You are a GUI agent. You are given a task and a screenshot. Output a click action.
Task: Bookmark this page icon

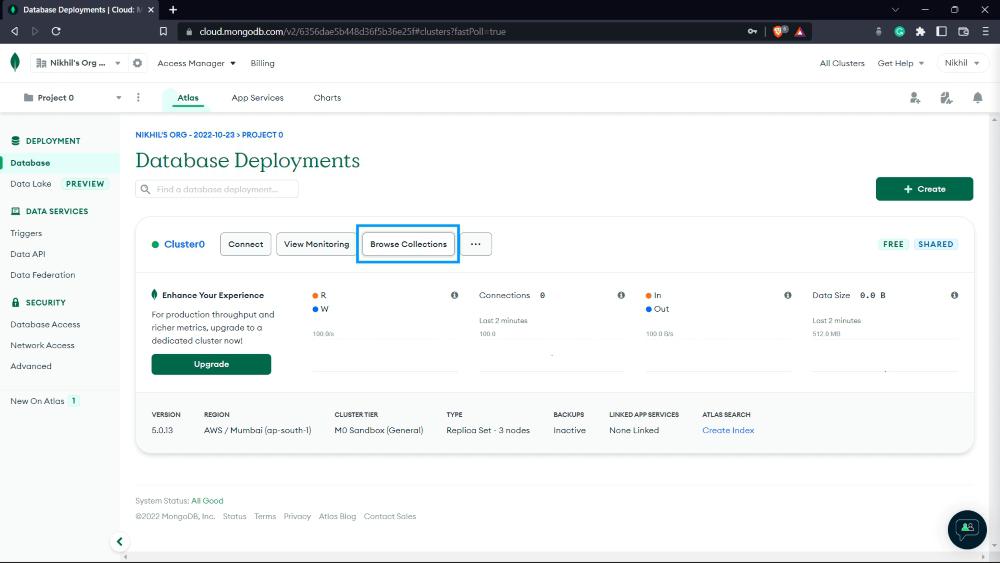point(164,31)
